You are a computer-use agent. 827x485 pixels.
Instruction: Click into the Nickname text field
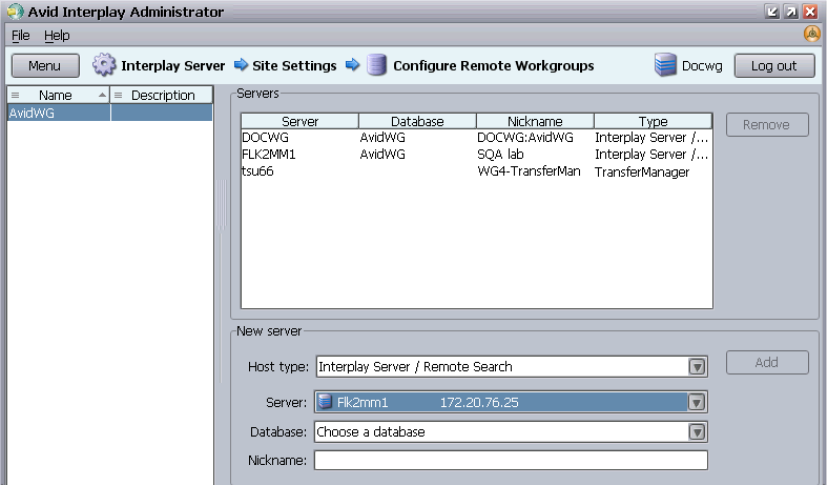click(511, 460)
